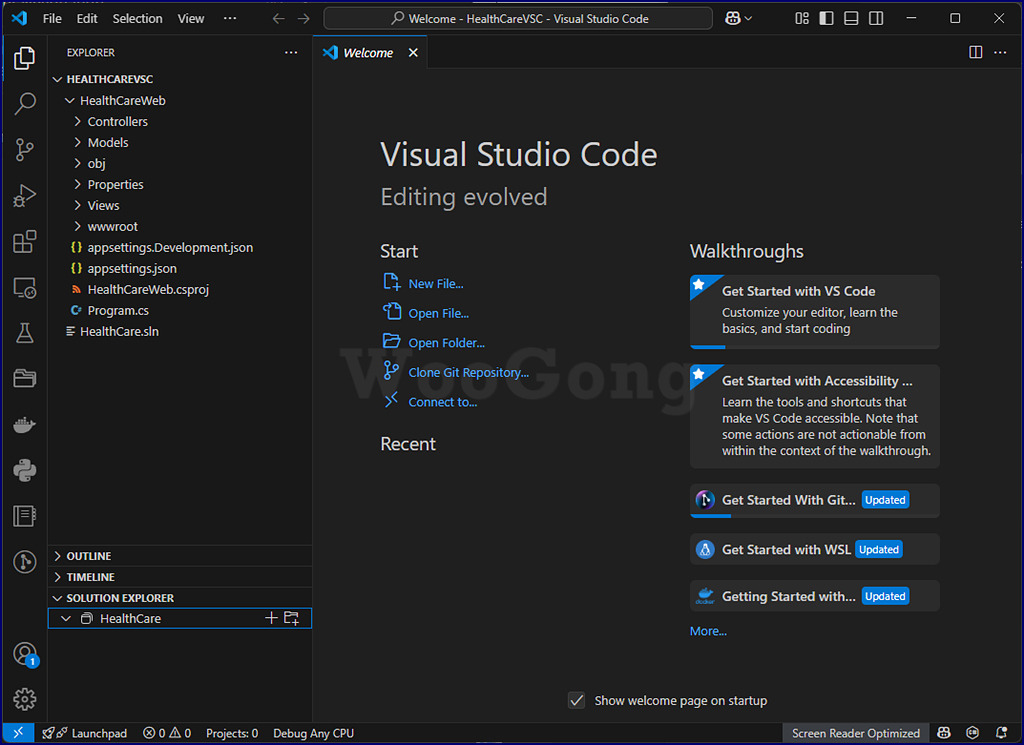Close the Welcome tab
The image size is (1024, 745).
[x=413, y=53]
